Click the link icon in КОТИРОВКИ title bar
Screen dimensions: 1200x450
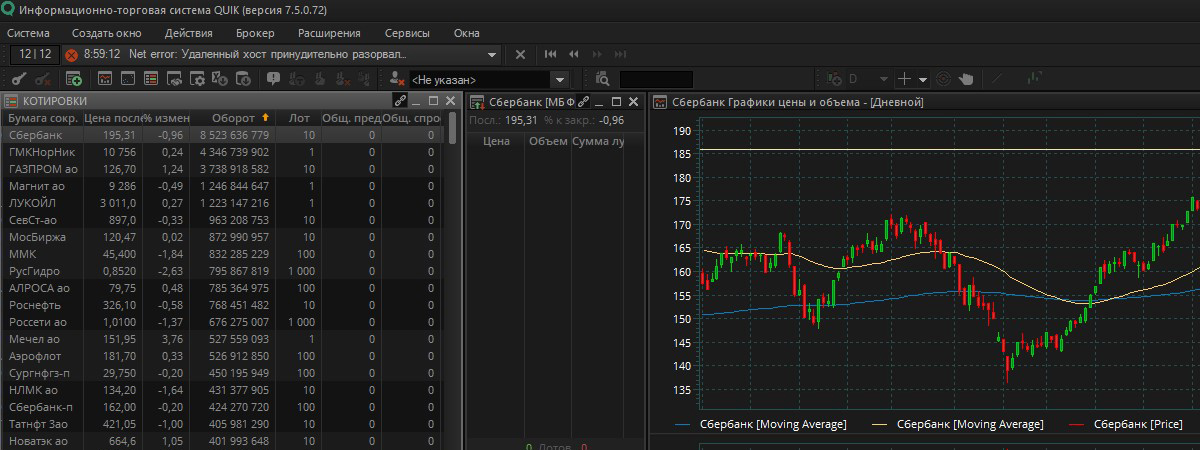point(399,101)
